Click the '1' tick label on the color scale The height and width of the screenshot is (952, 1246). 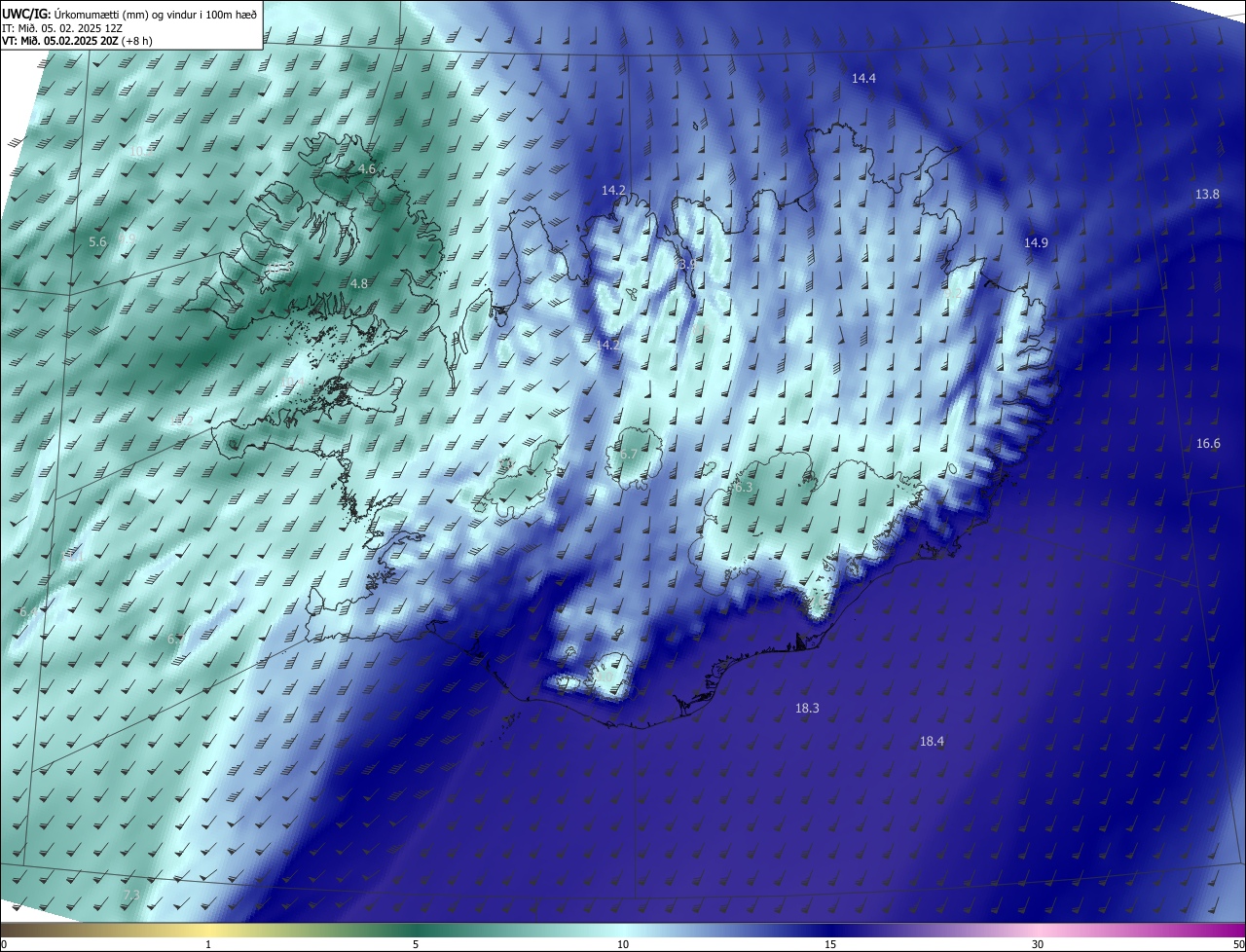208,944
